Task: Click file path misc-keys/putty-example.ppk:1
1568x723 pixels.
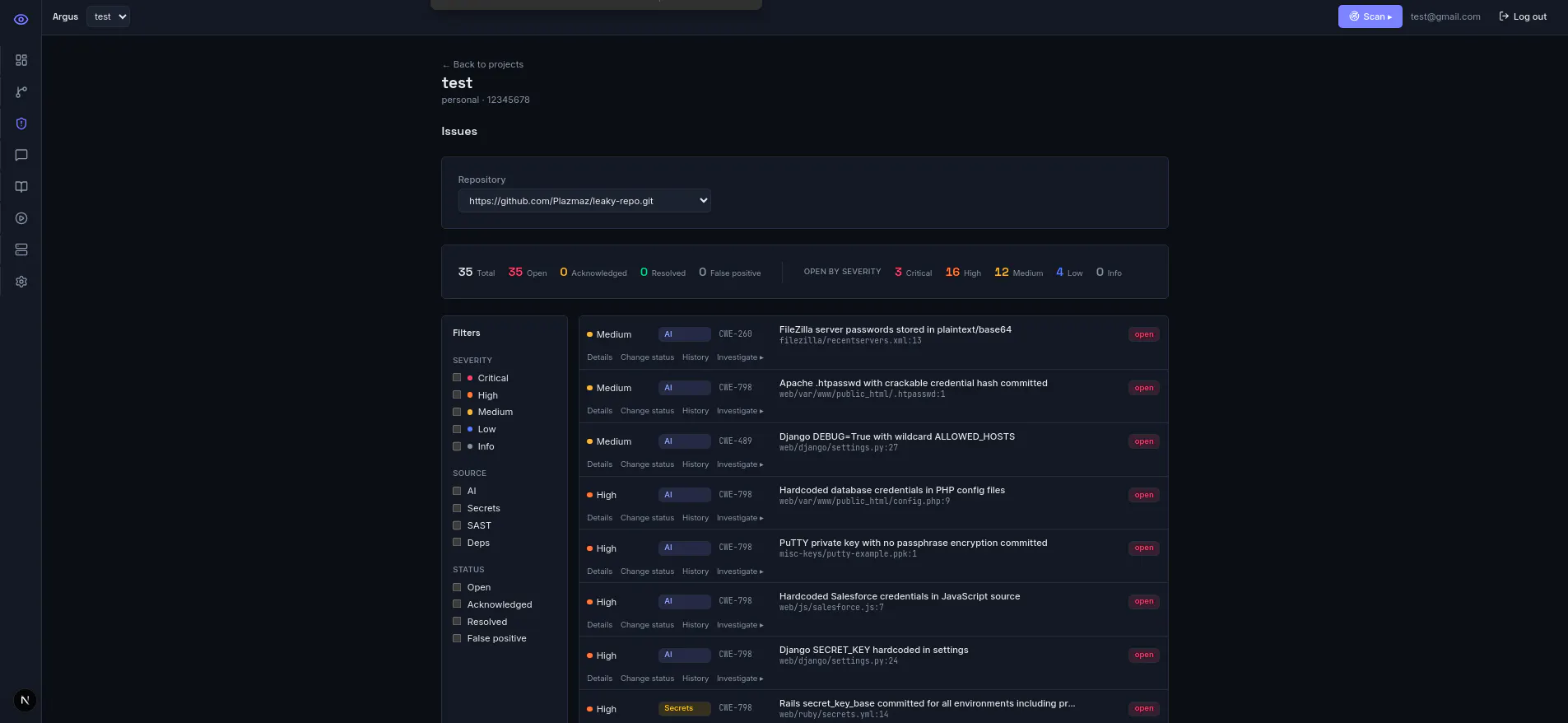Action: coord(848,554)
